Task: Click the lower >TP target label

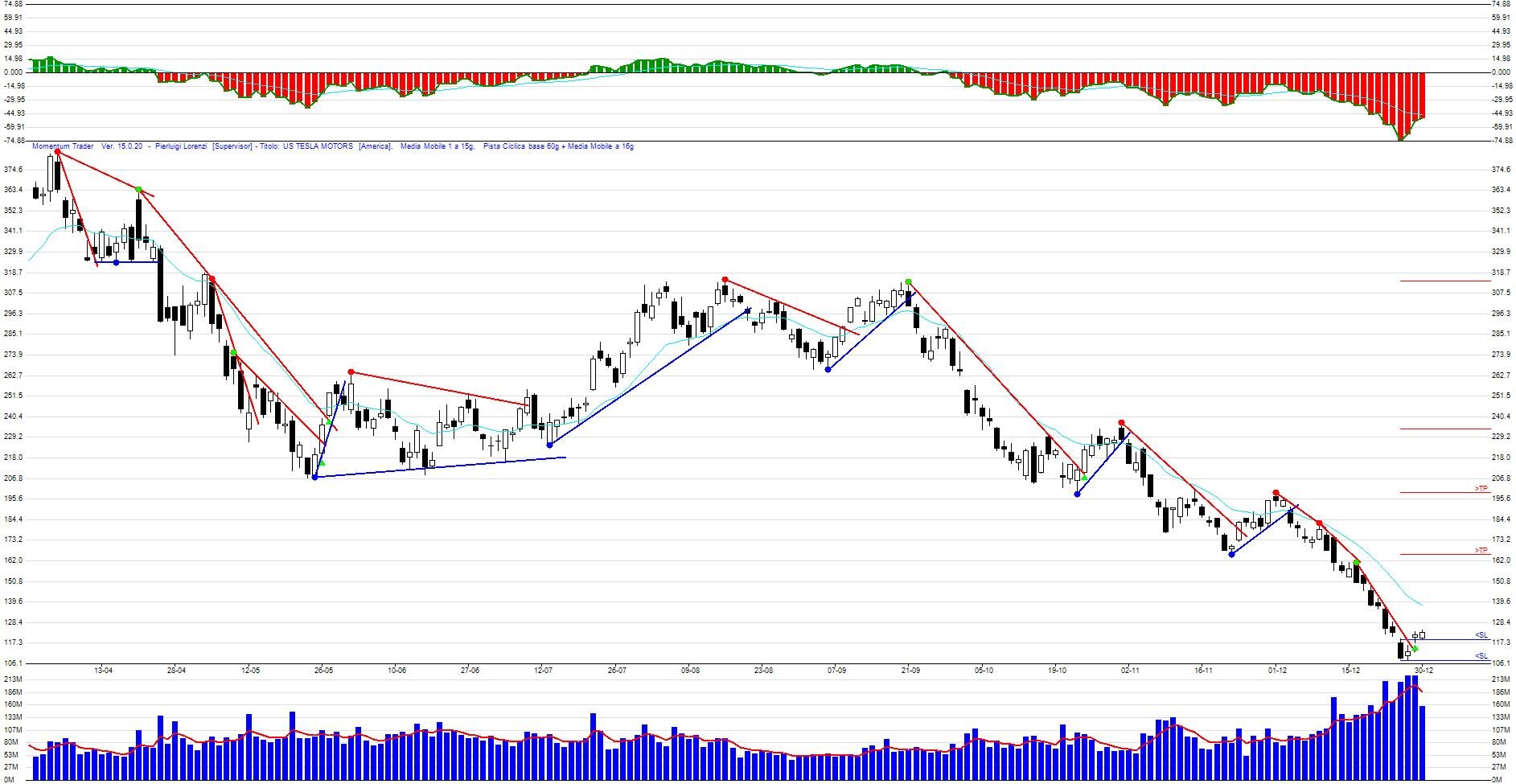Action: 1481,550
